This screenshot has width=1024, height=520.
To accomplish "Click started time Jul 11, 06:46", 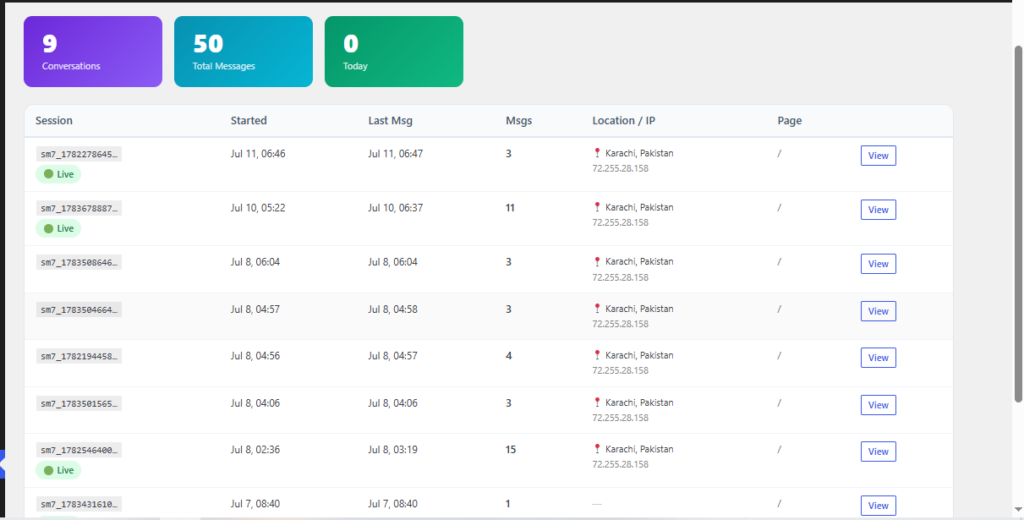I will pyautogui.click(x=258, y=154).
